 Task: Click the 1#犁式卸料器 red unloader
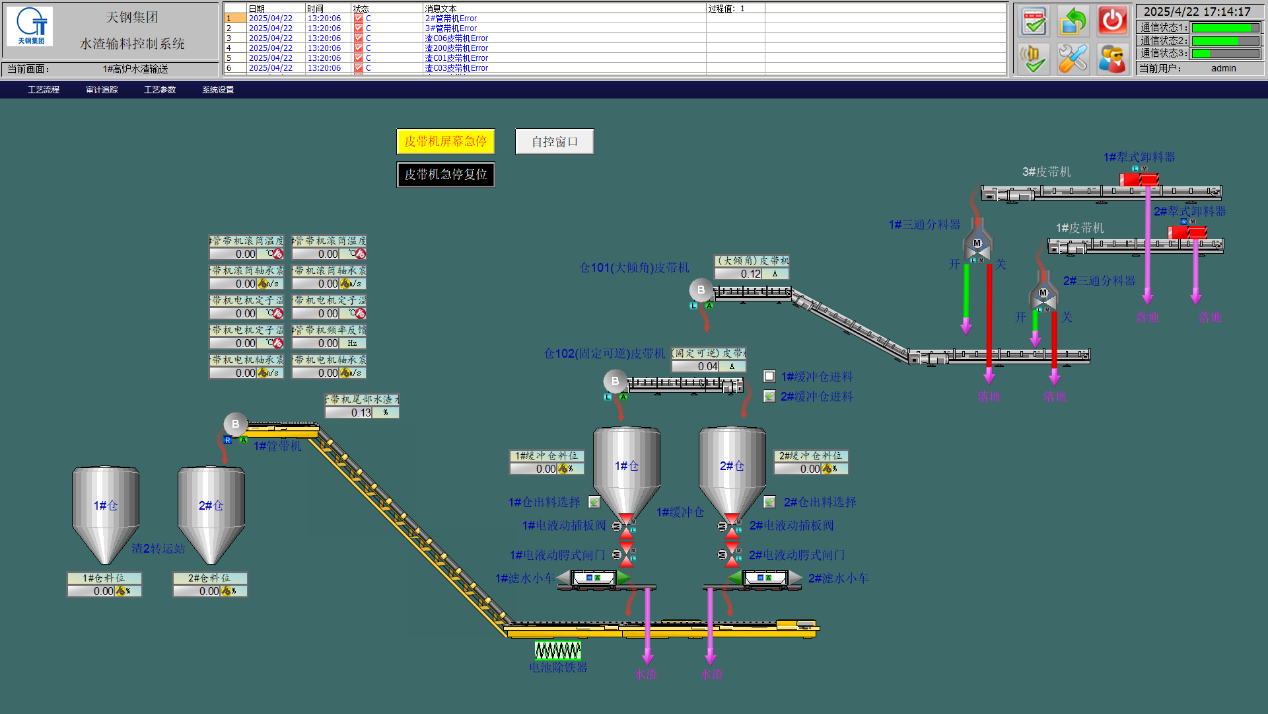pyautogui.click(x=1139, y=180)
